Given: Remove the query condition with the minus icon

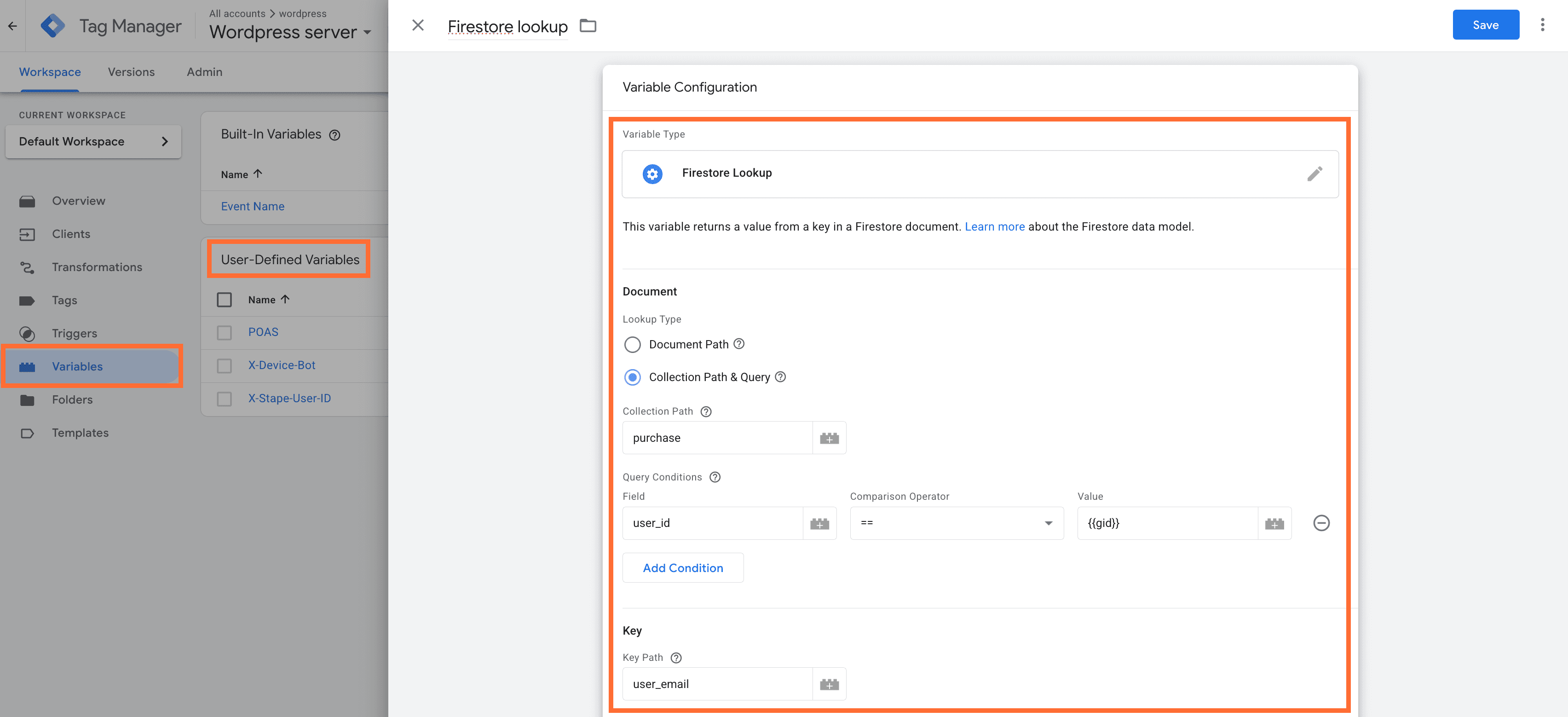Looking at the screenshot, I should click(1320, 523).
